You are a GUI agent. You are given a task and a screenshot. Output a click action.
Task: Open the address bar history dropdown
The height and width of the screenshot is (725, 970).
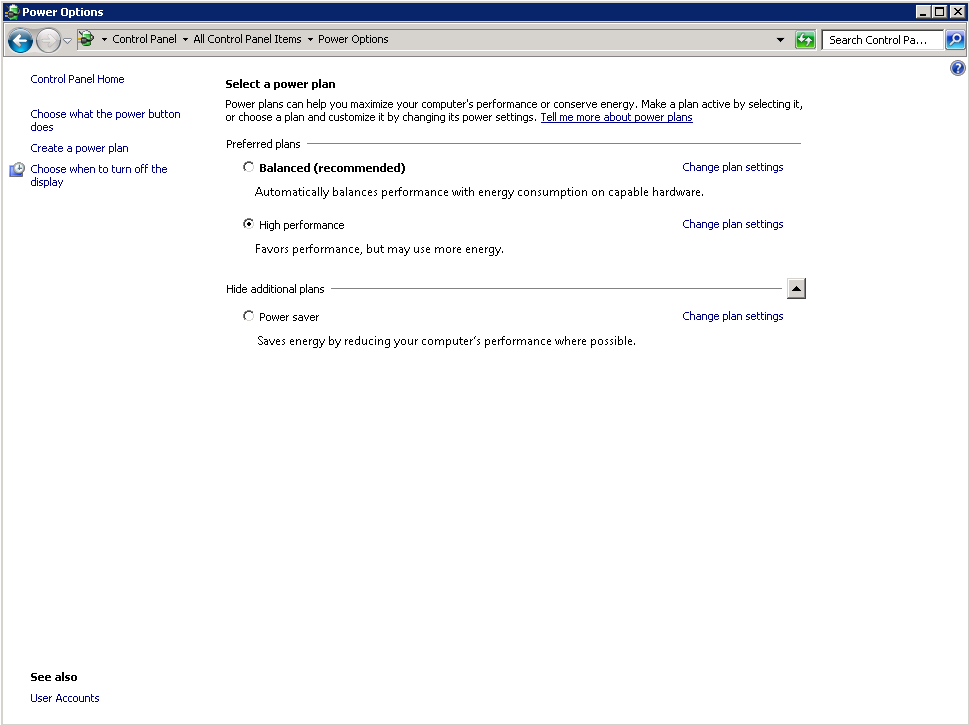click(x=780, y=40)
